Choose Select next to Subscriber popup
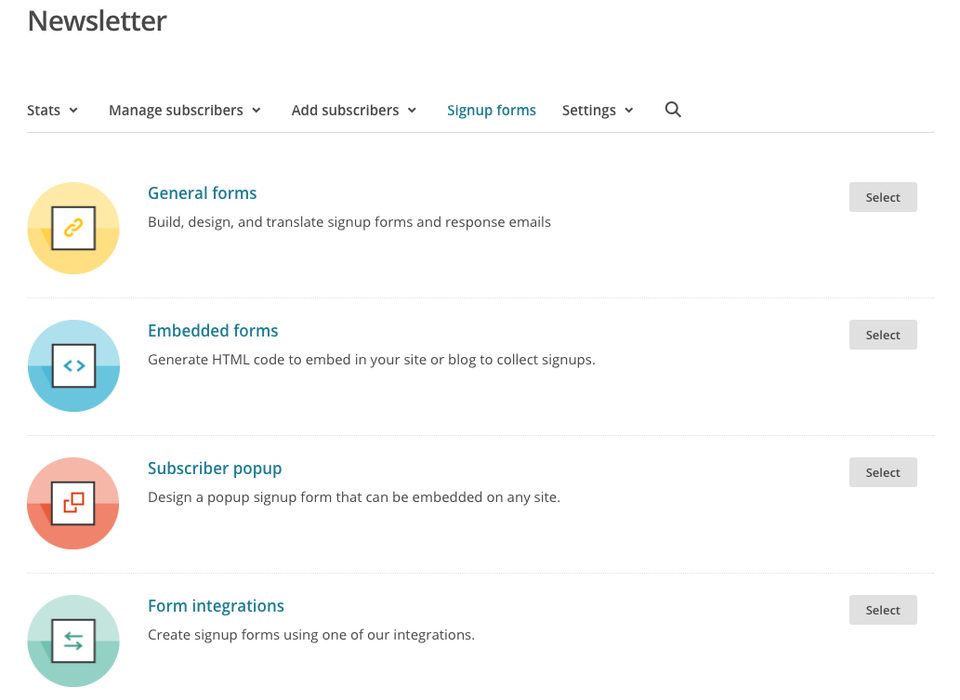 tap(883, 472)
